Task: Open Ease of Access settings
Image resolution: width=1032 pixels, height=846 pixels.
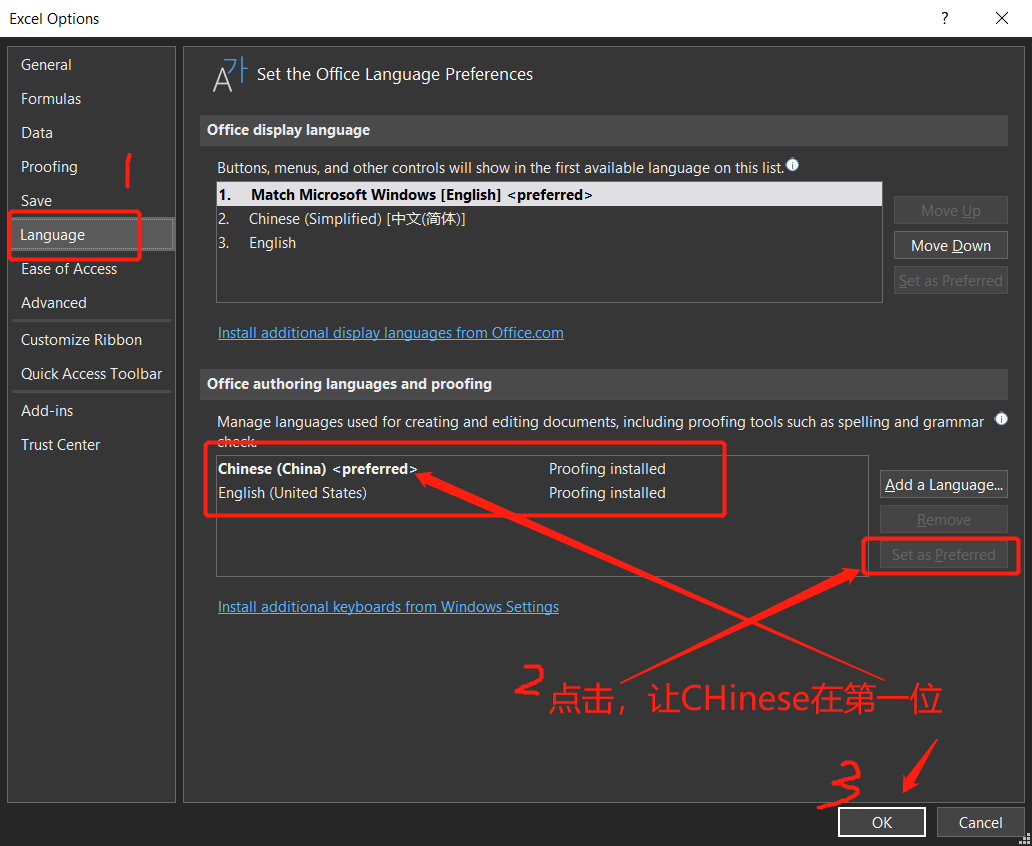Action: point(92,269)
